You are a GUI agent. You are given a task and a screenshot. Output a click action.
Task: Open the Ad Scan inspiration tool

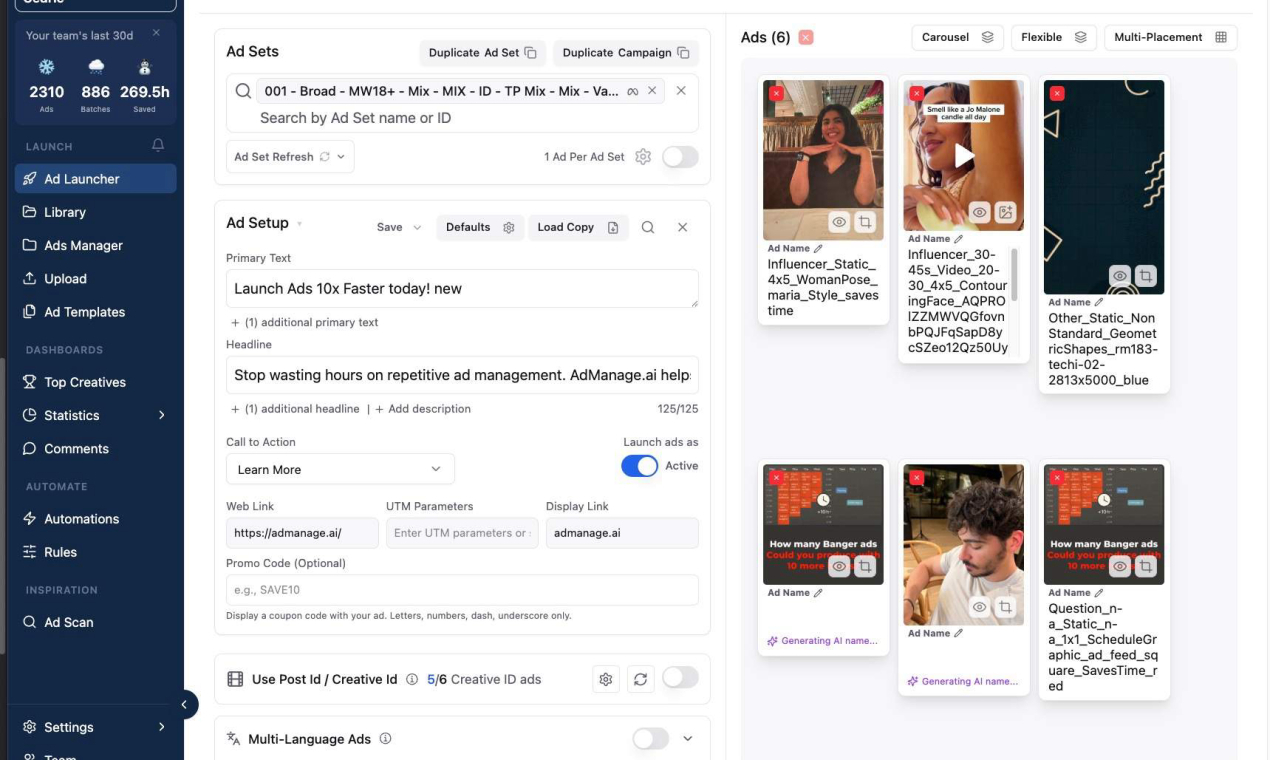[x=29, y=622]
